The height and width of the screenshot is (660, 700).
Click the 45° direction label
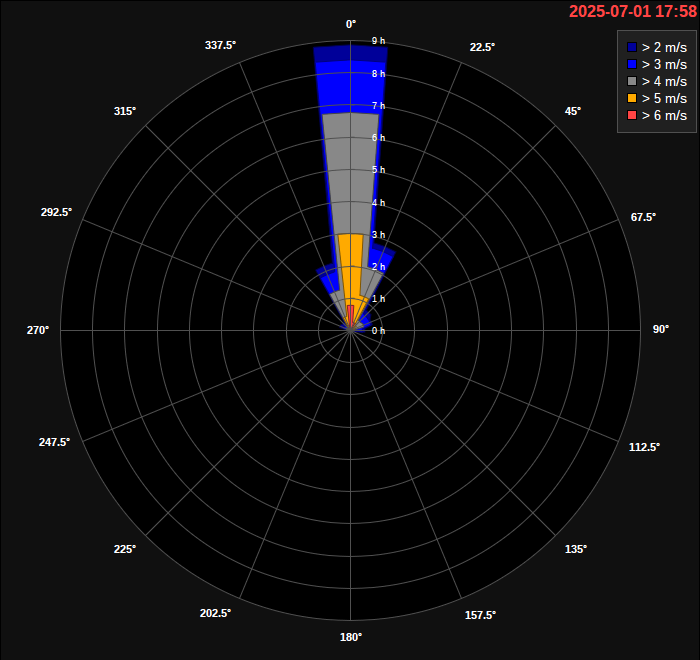pos(573,111)
